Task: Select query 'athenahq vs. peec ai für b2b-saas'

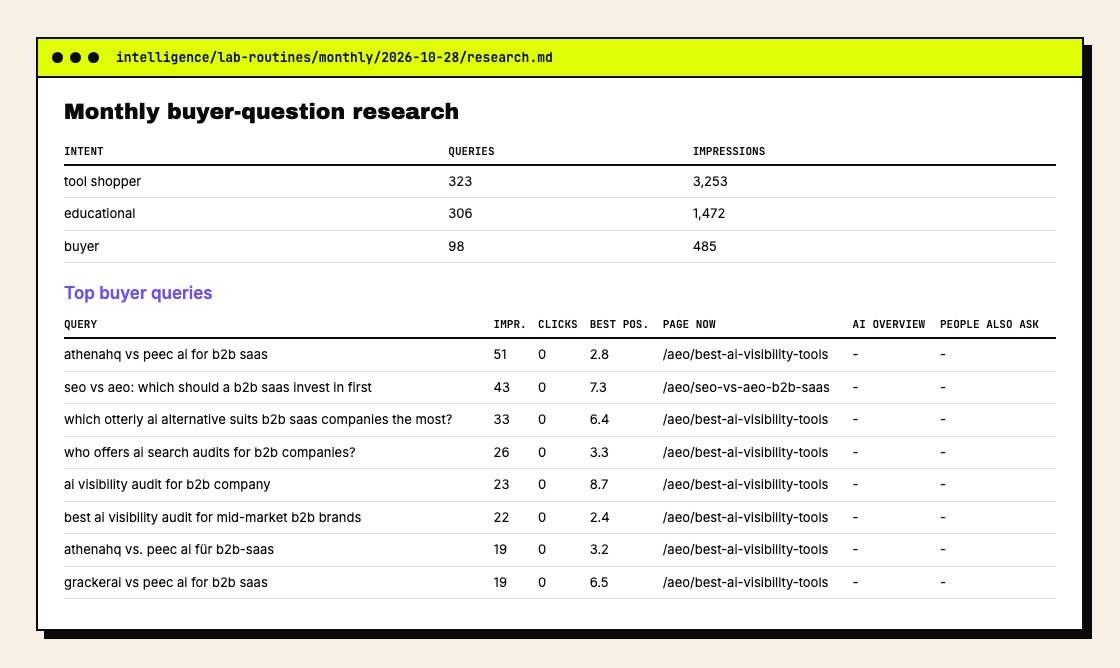Action: (x=169, y=549)
